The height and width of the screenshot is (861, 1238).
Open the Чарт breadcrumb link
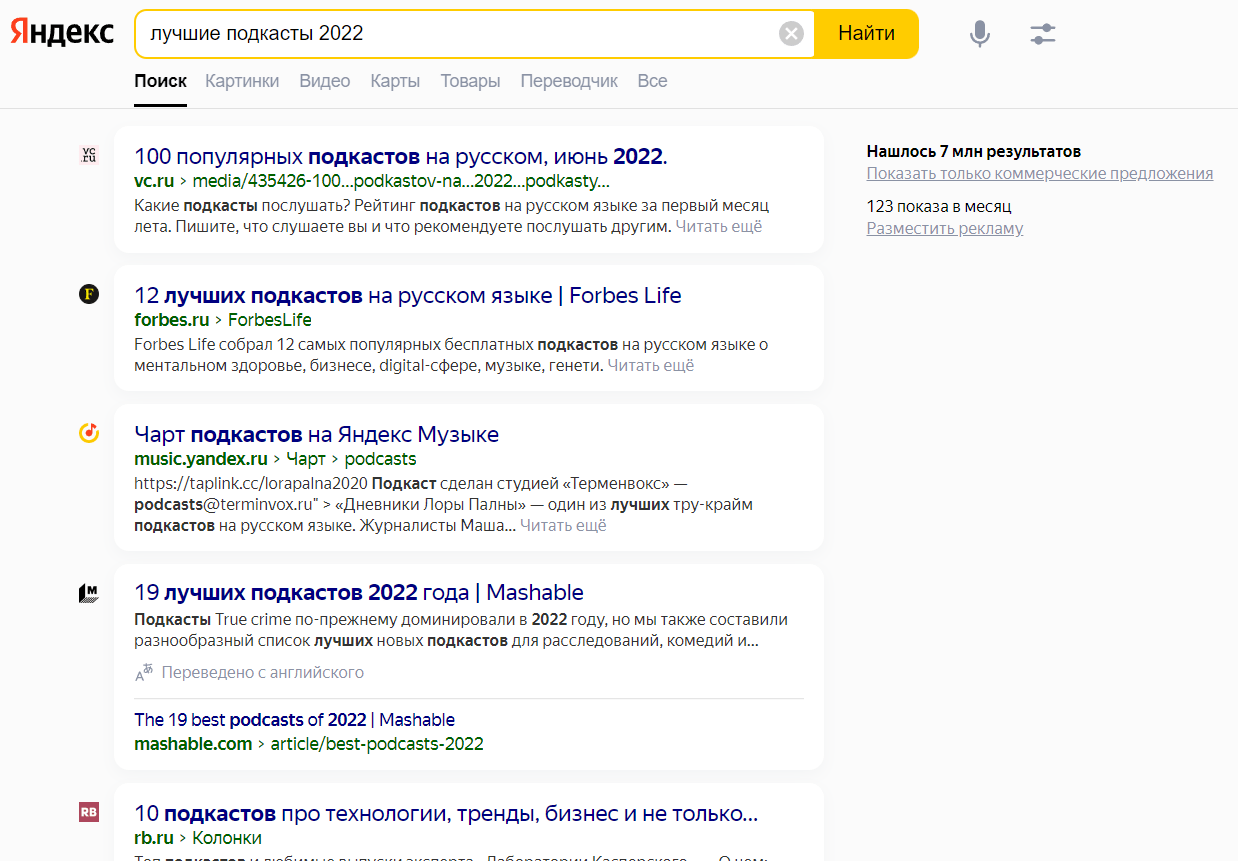[x=306, y=459]
